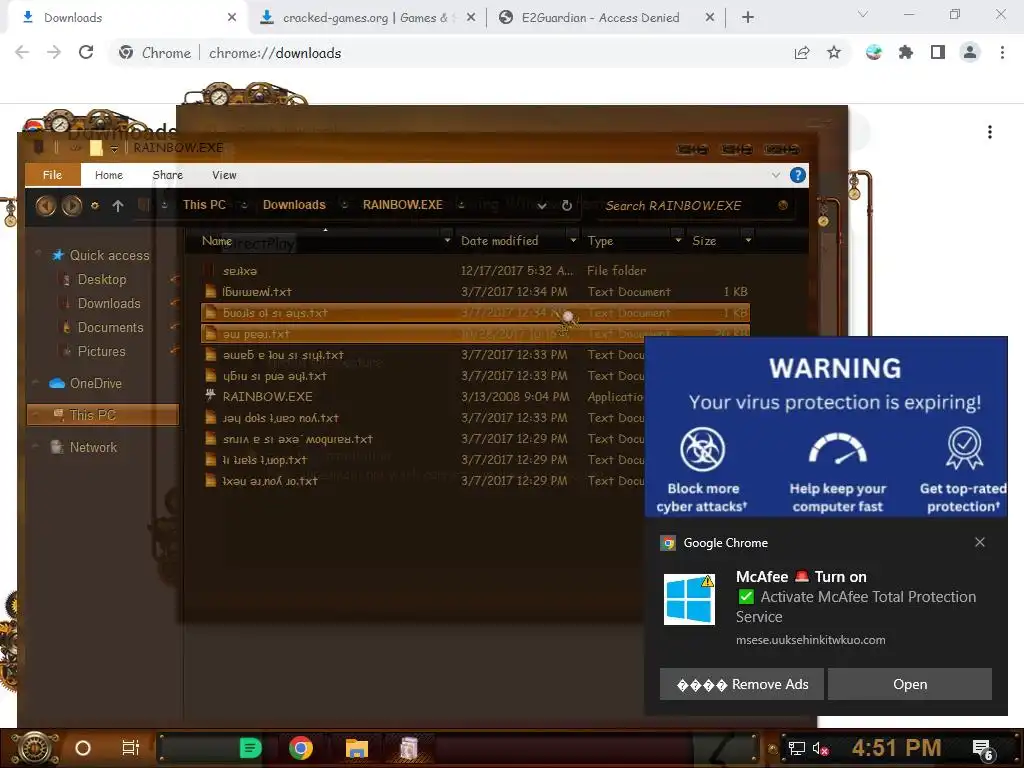Screen dimensions: 1024x768
Task: Click the globe extension icon in toolbar
Action: click(874, 52)
